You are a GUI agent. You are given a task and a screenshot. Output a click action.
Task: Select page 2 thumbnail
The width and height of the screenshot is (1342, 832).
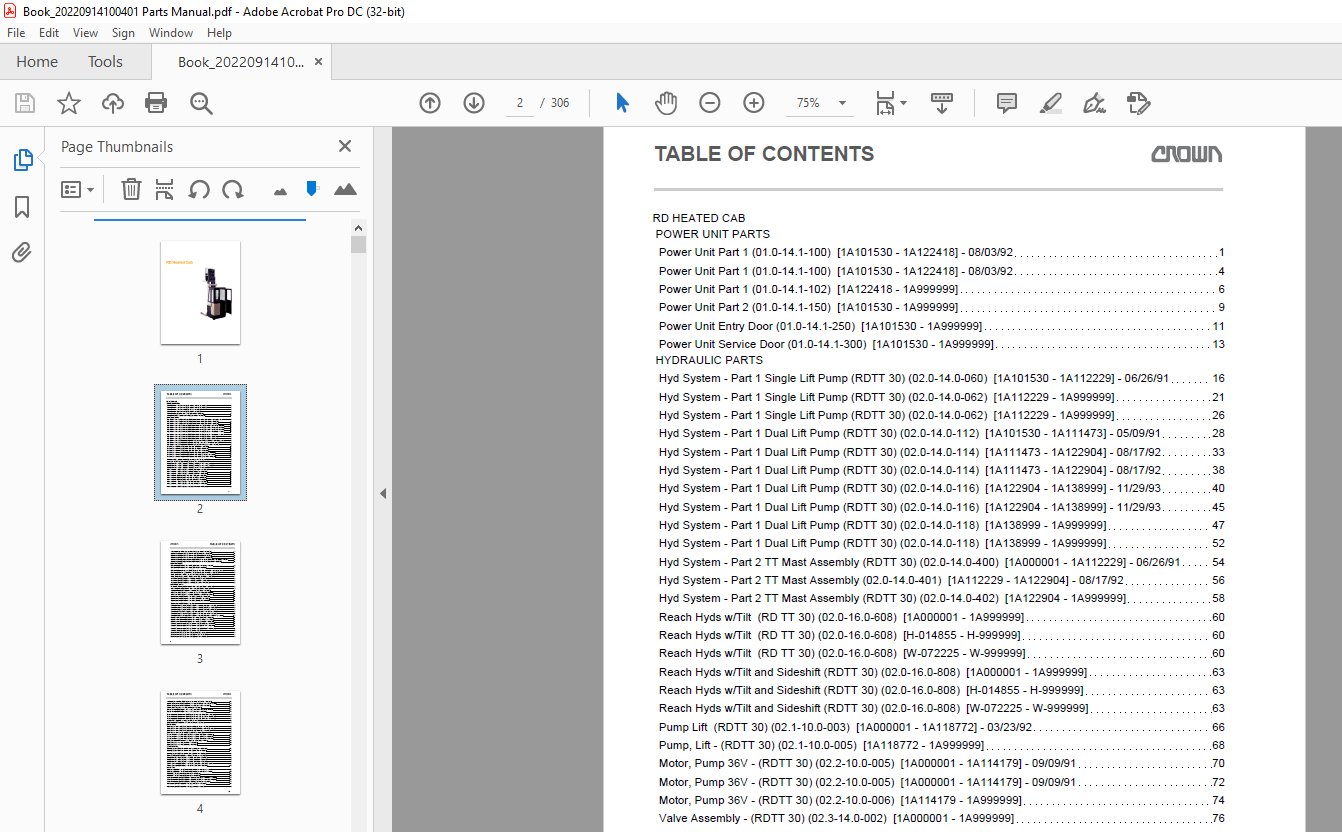[200, 442]
